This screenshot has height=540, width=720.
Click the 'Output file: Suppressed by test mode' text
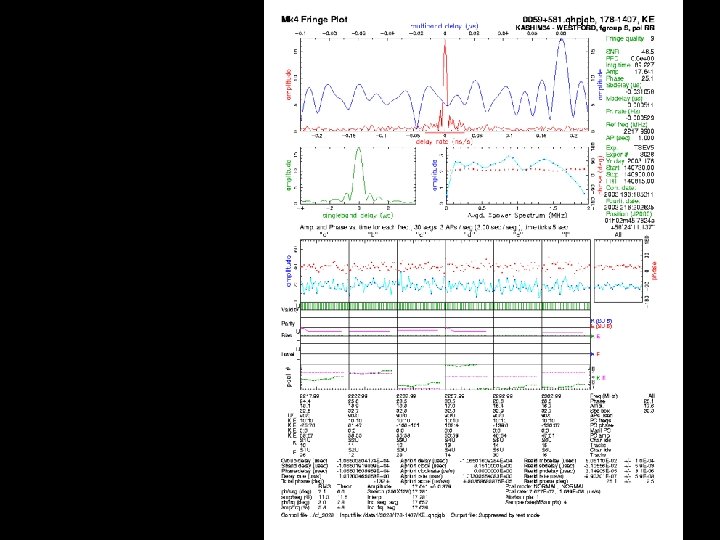[x=495, y=515]
